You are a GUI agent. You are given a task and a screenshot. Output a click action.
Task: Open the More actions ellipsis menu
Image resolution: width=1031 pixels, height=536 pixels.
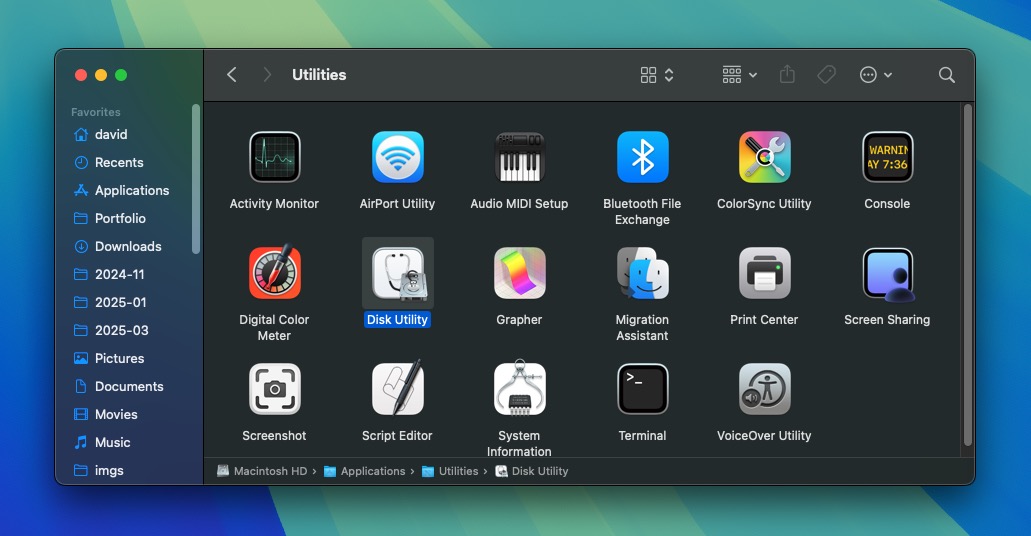tap(876, 75)
